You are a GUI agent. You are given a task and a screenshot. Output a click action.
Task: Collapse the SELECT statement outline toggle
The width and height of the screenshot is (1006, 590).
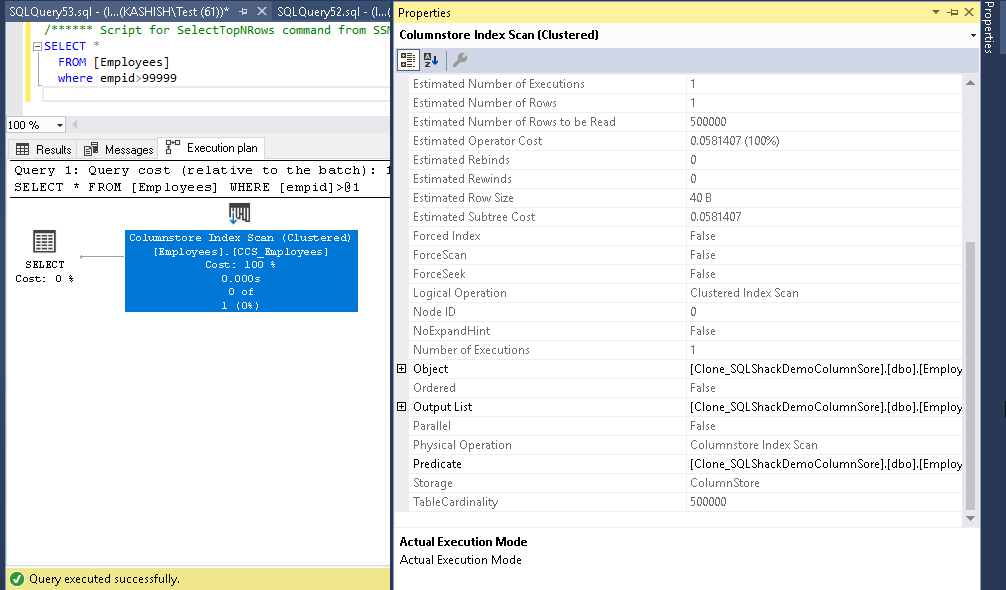click(x=37, y=46)
